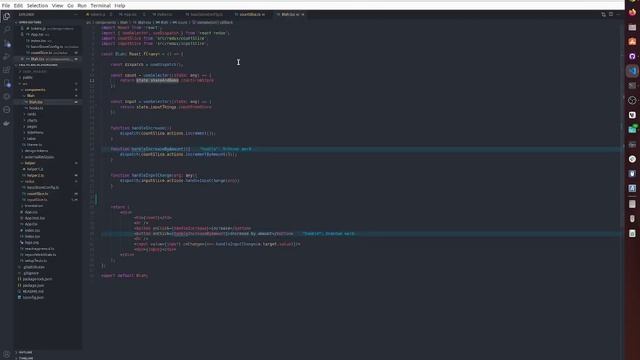The height and width of the screenshot is (360, 640).
Task: Expand the charts folder
Action: (32, 120)
